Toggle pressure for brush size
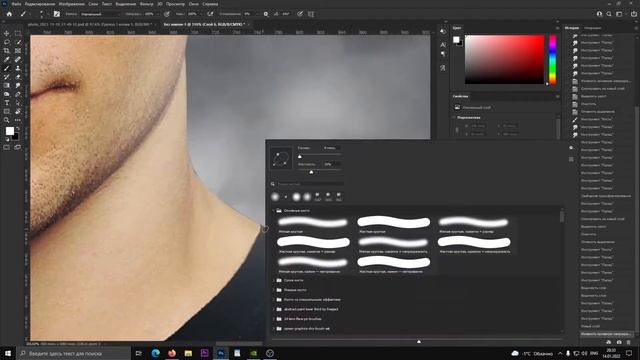Screen dimensions: 640x360 click(300, 14)
